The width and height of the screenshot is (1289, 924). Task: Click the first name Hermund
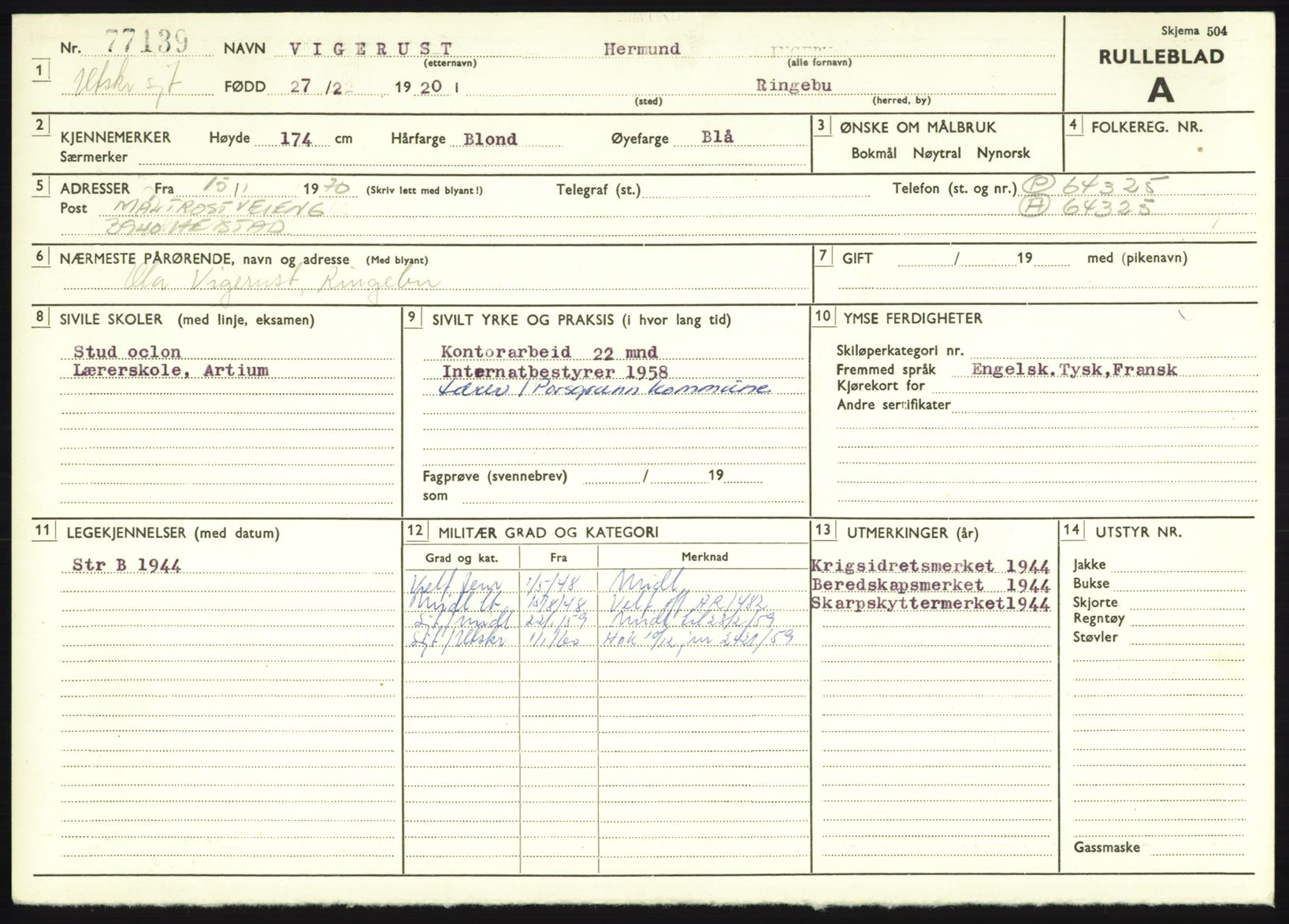[x=641, y=49]
